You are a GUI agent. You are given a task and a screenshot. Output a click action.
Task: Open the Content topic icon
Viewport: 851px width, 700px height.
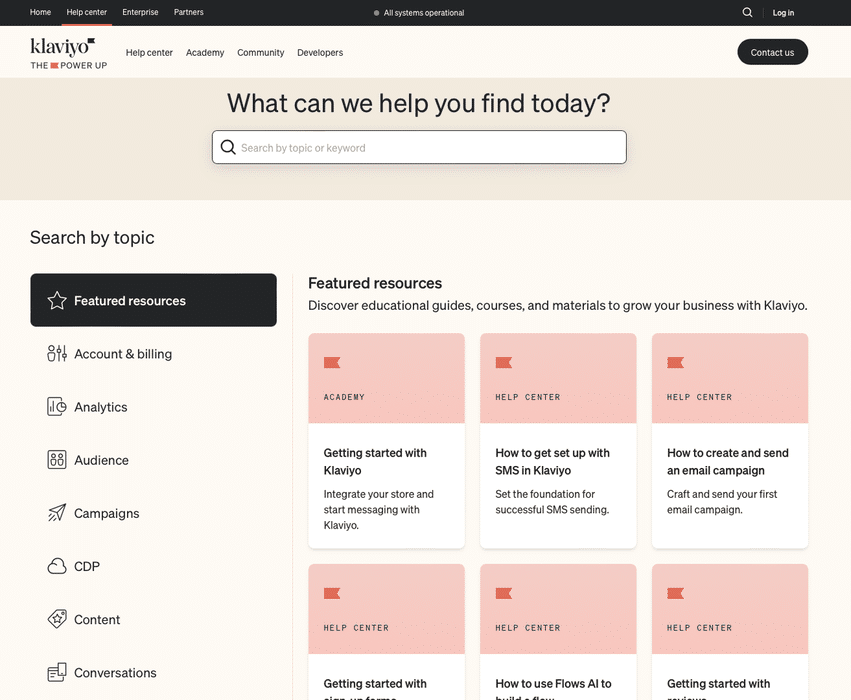[x=56, y=619]
